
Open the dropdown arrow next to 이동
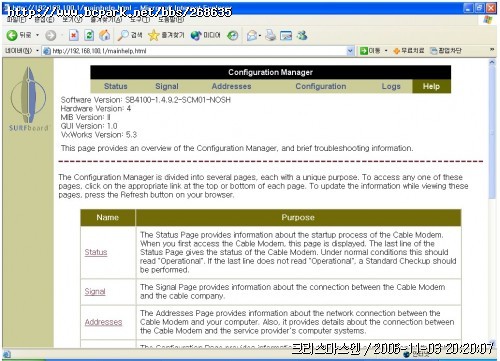point(386,51)
